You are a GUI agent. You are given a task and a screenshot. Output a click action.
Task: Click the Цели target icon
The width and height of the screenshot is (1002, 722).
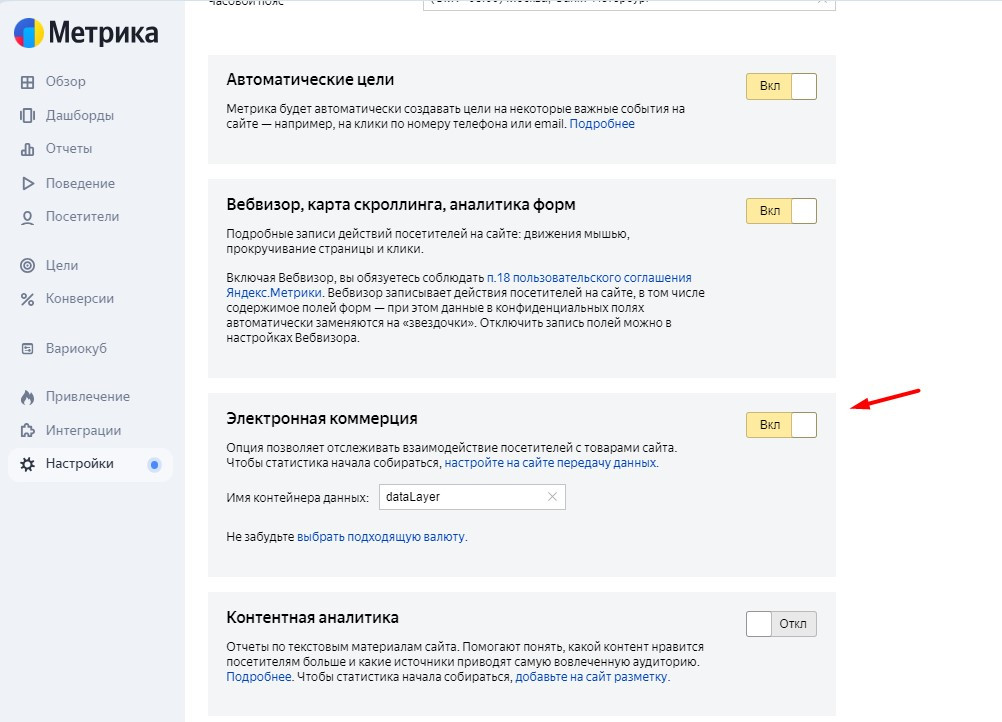27,266
